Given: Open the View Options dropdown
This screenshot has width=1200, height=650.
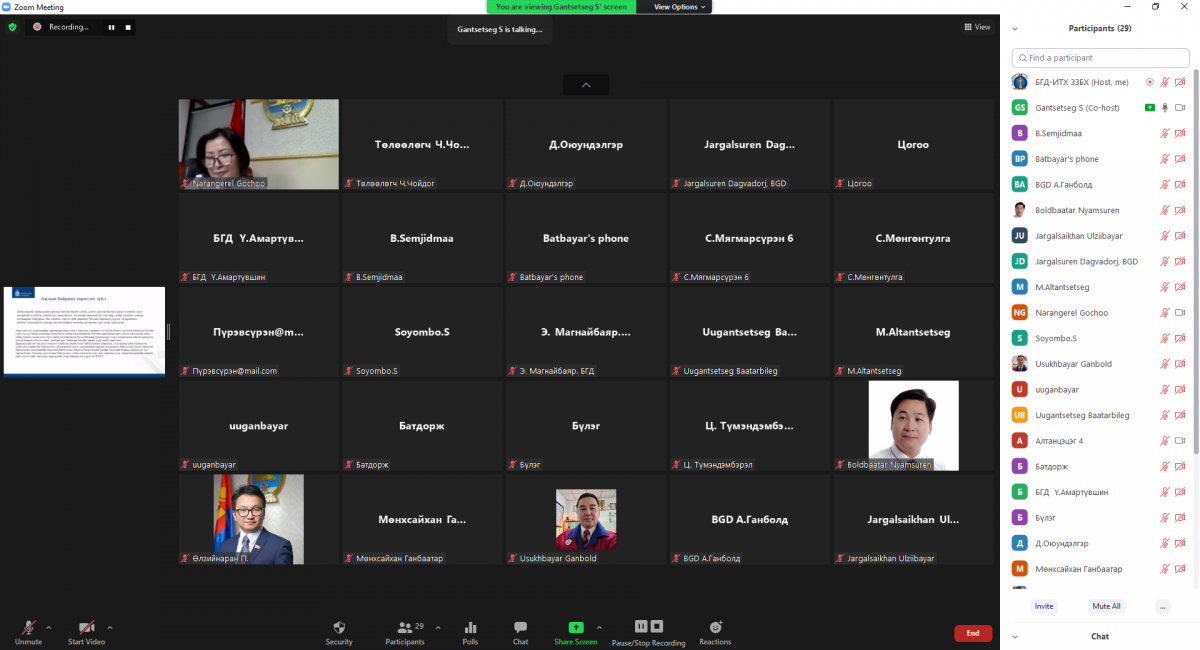Looking at the screenshot, I should pos(680,7).
